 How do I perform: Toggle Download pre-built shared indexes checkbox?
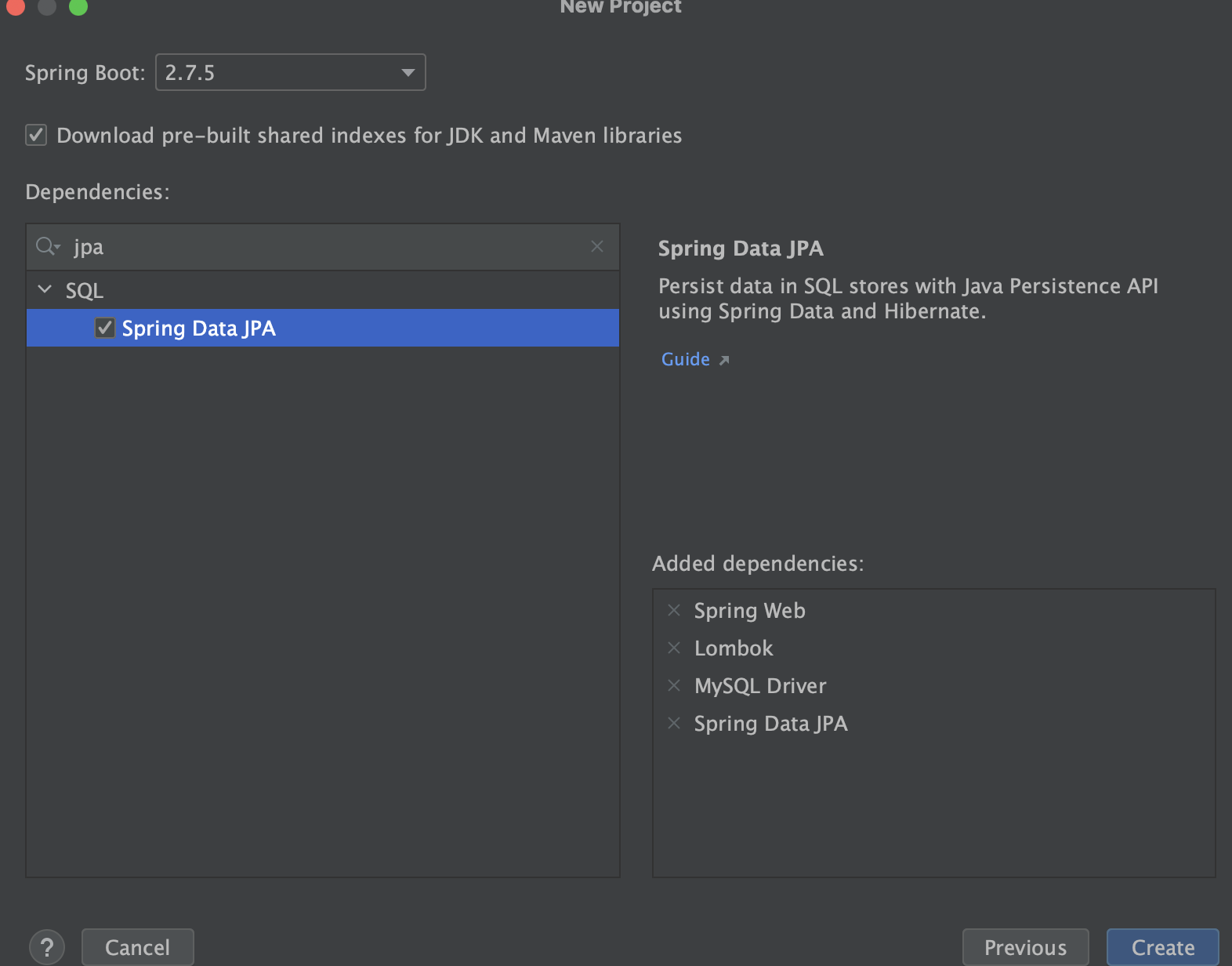click(36, 135)
